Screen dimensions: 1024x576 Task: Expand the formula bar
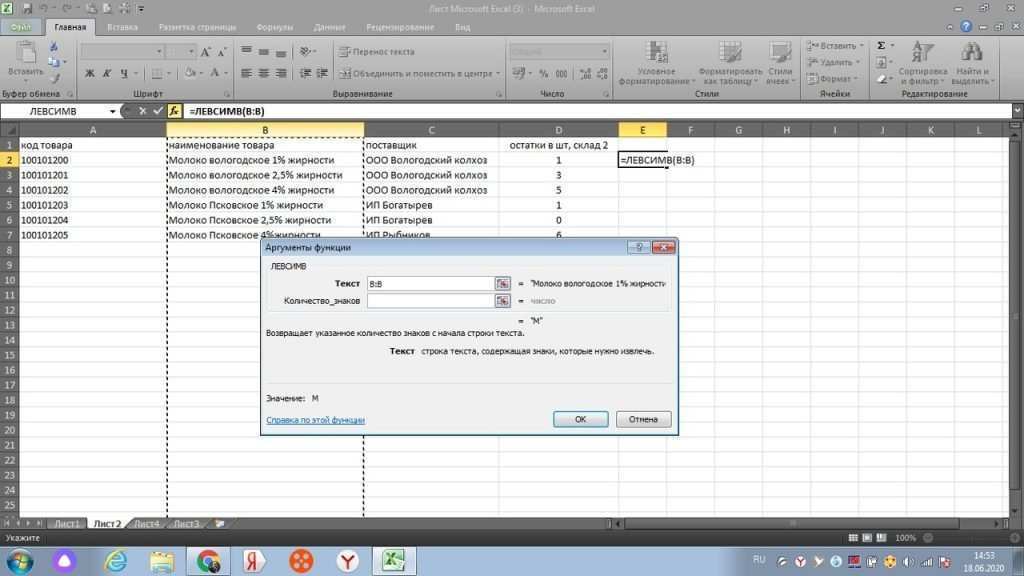point(1014,111)
